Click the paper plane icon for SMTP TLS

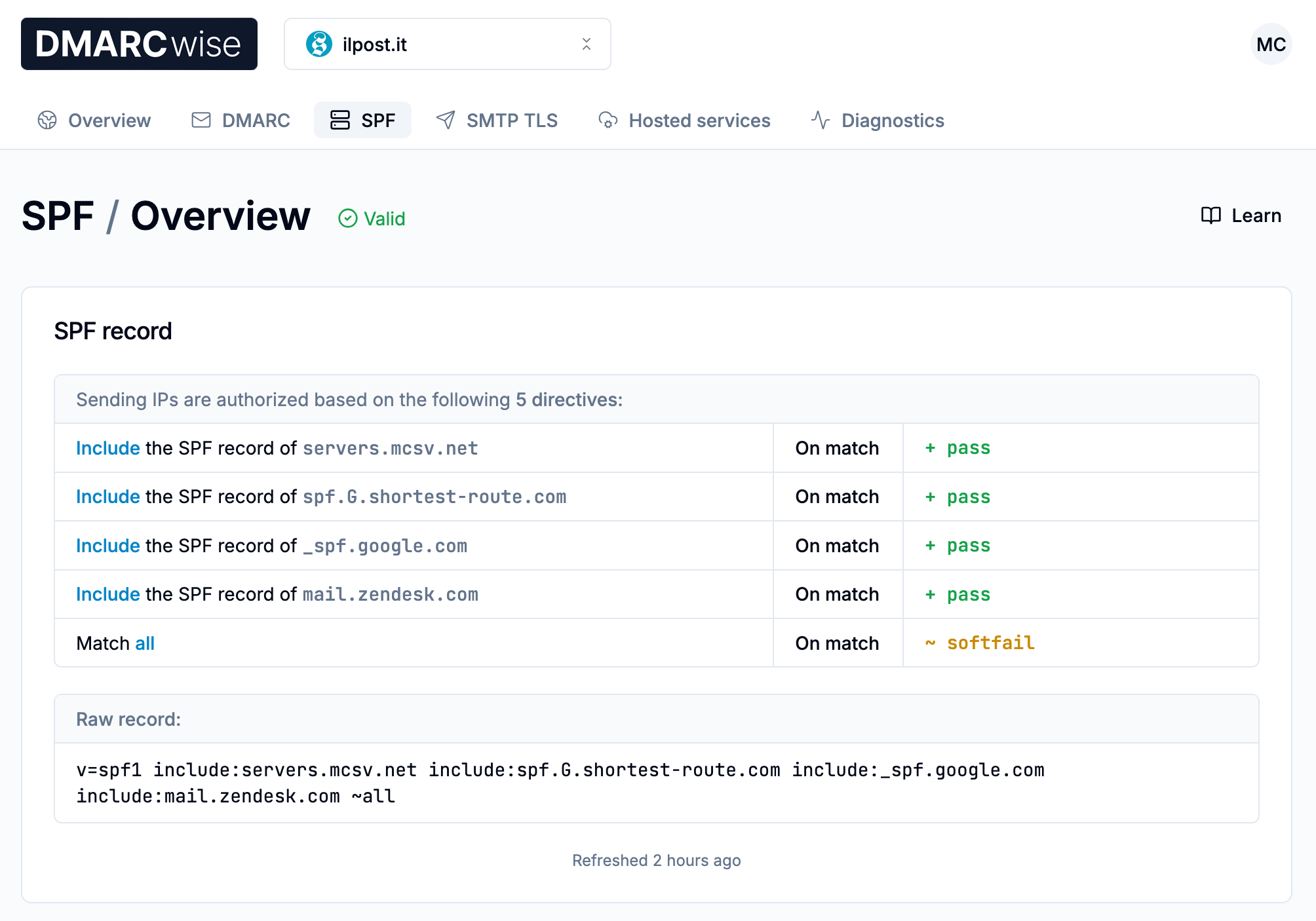click(x=445, y=120)
